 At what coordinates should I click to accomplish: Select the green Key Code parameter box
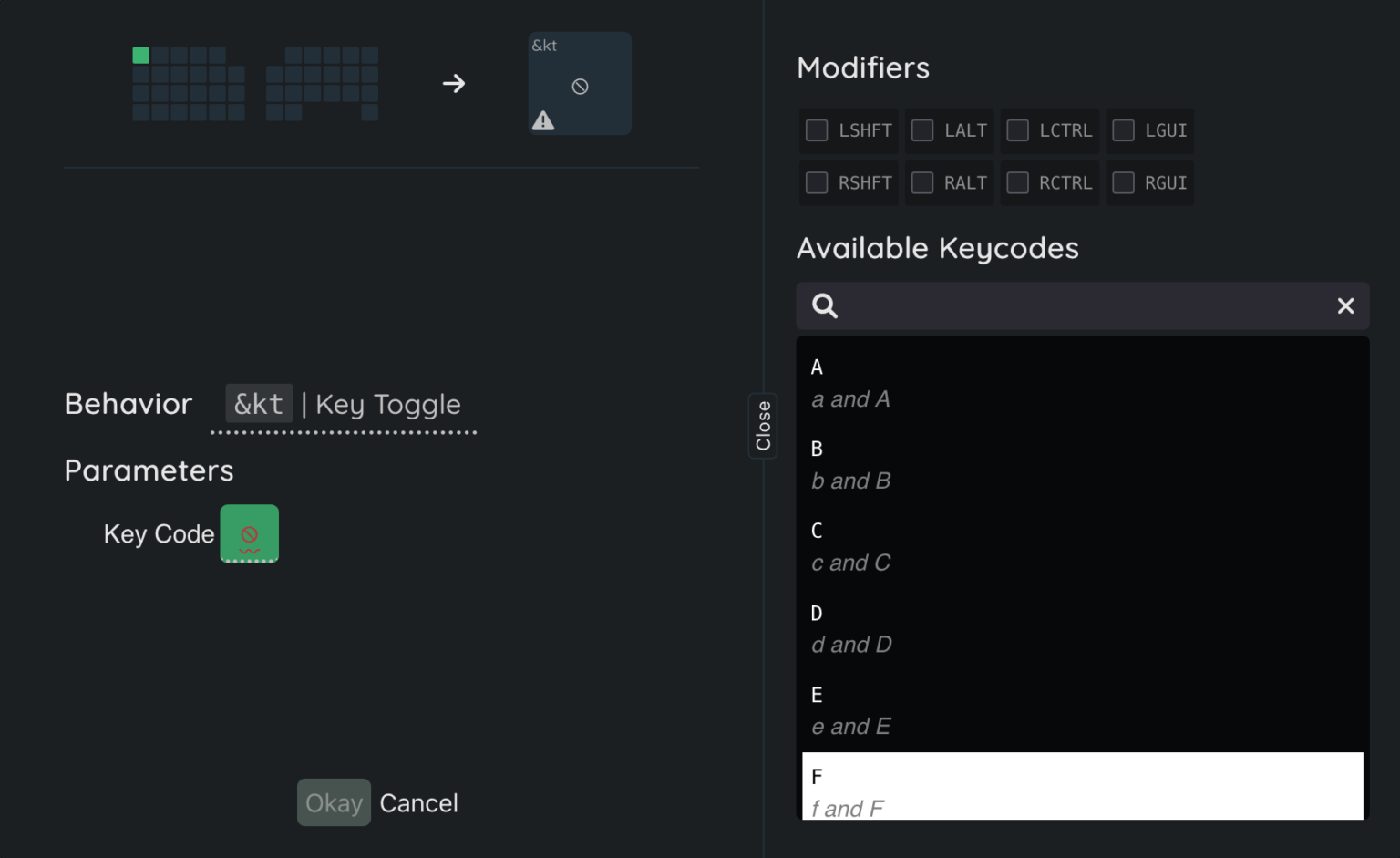pos(249,533)
